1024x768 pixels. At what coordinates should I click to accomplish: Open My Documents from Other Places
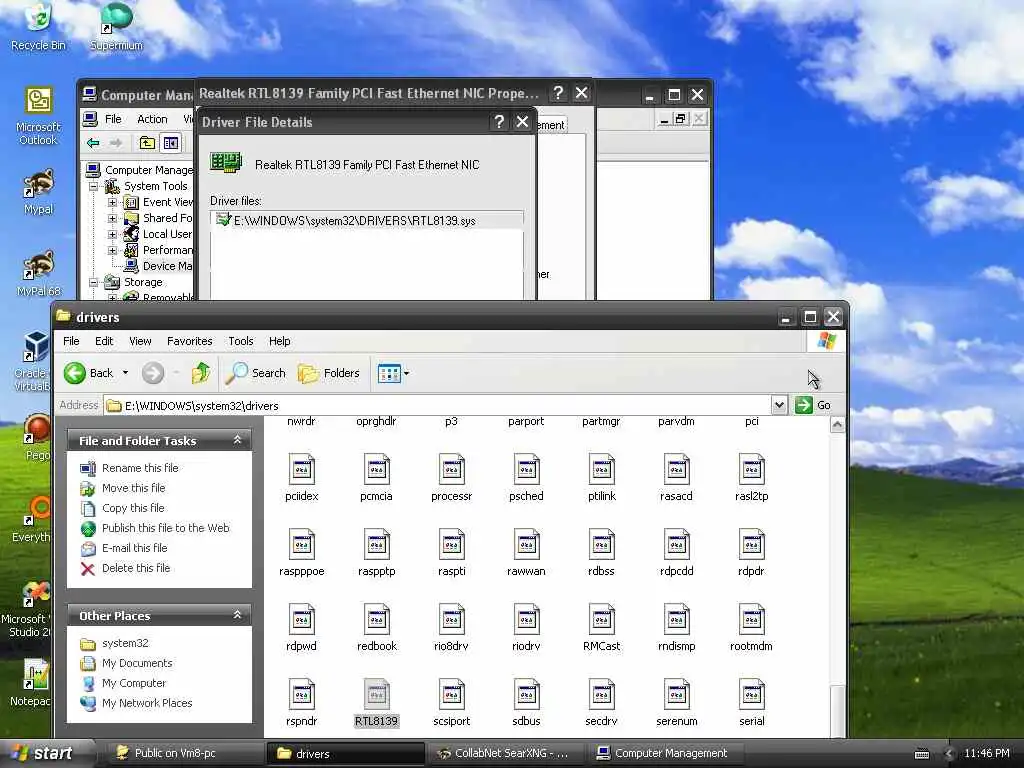tap(136, 663)
